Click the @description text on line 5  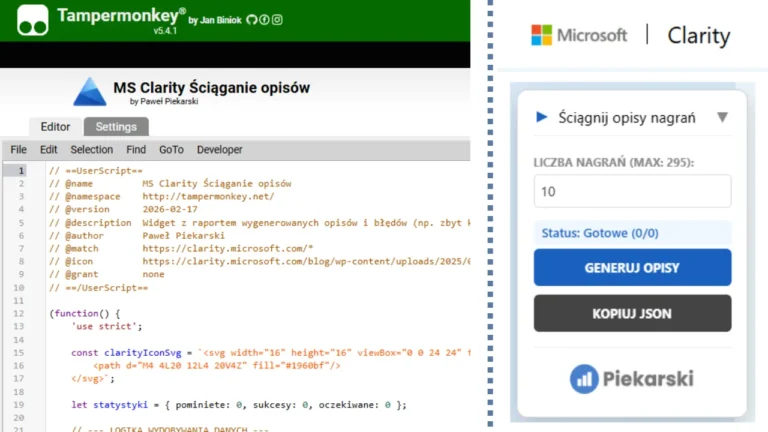(x=306, y=223)
